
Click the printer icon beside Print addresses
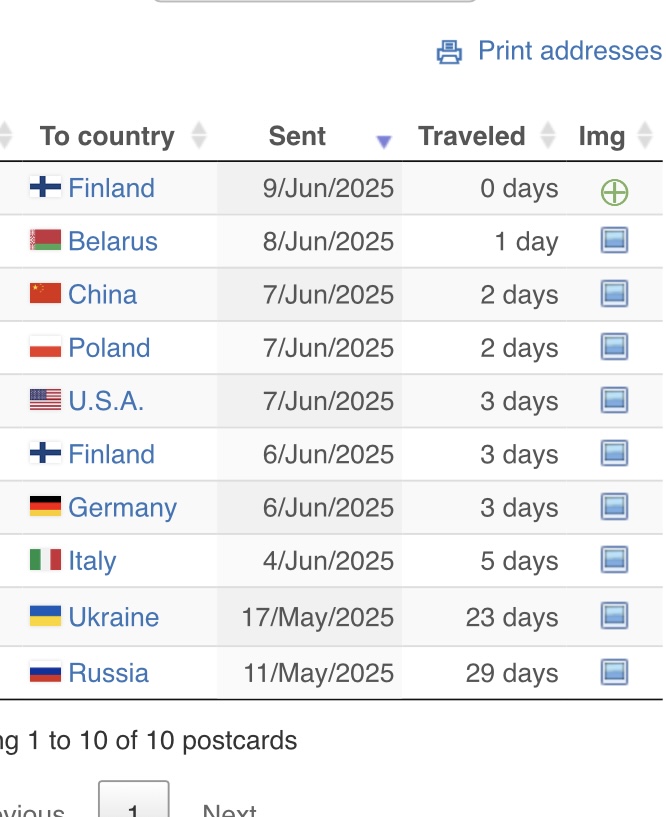click(449, 52)
